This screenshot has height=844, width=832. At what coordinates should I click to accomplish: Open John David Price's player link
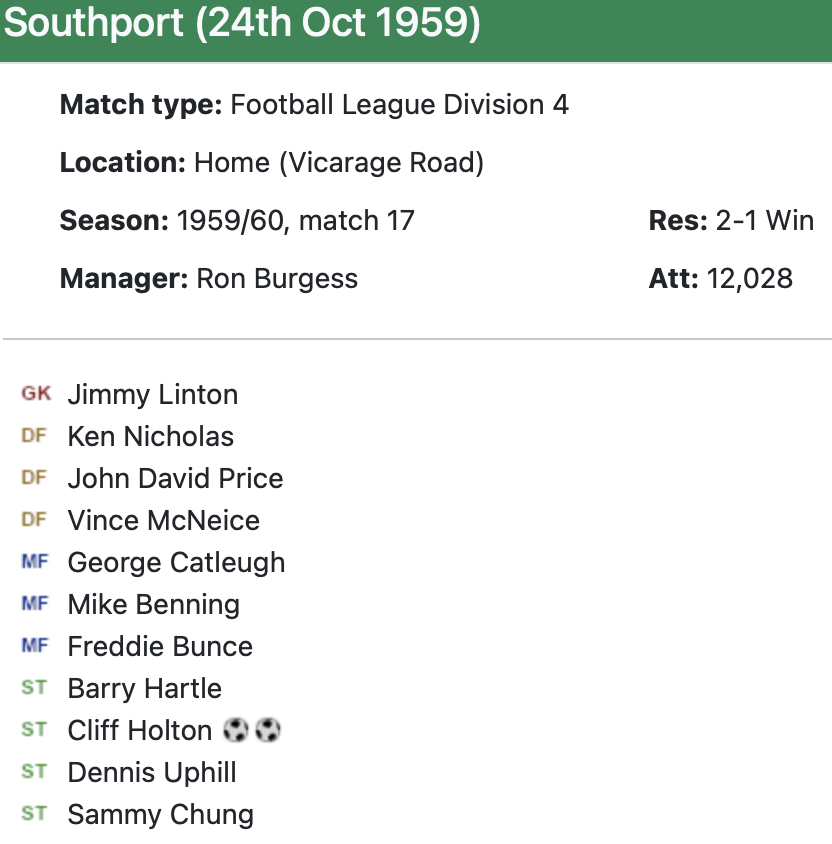(x=175, y=478)
